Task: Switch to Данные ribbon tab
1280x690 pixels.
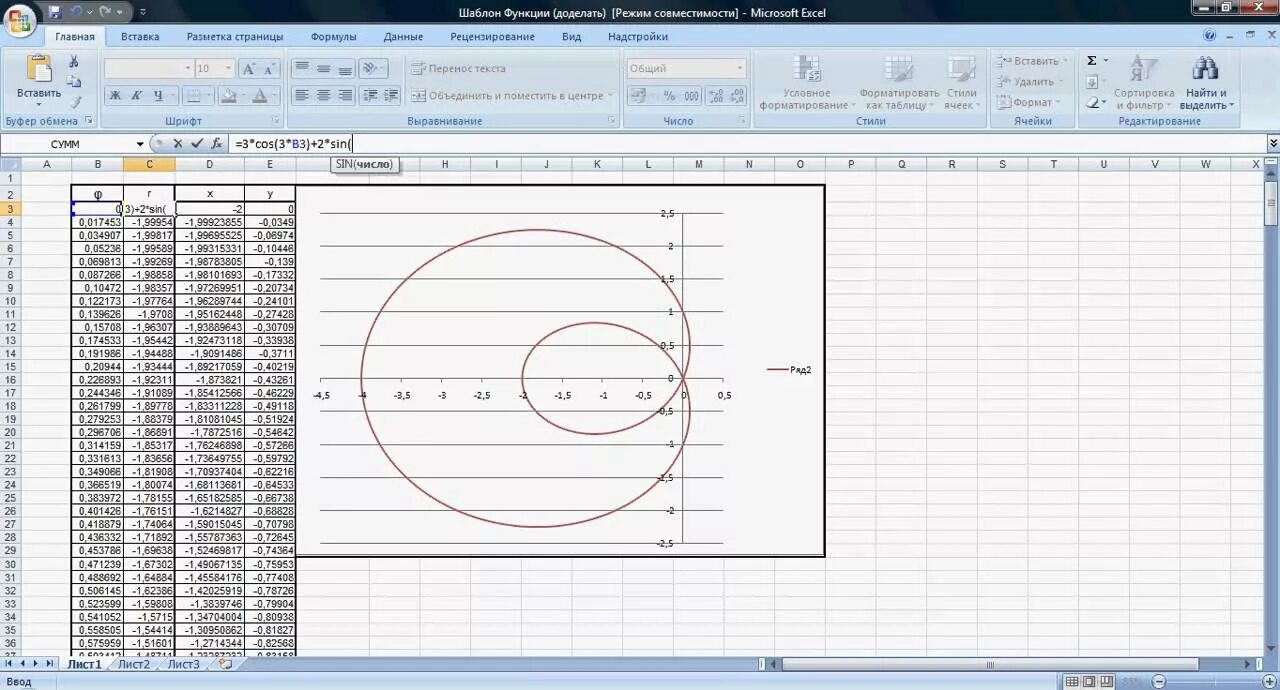Action: pyautogui.click(x=403, y=37)
